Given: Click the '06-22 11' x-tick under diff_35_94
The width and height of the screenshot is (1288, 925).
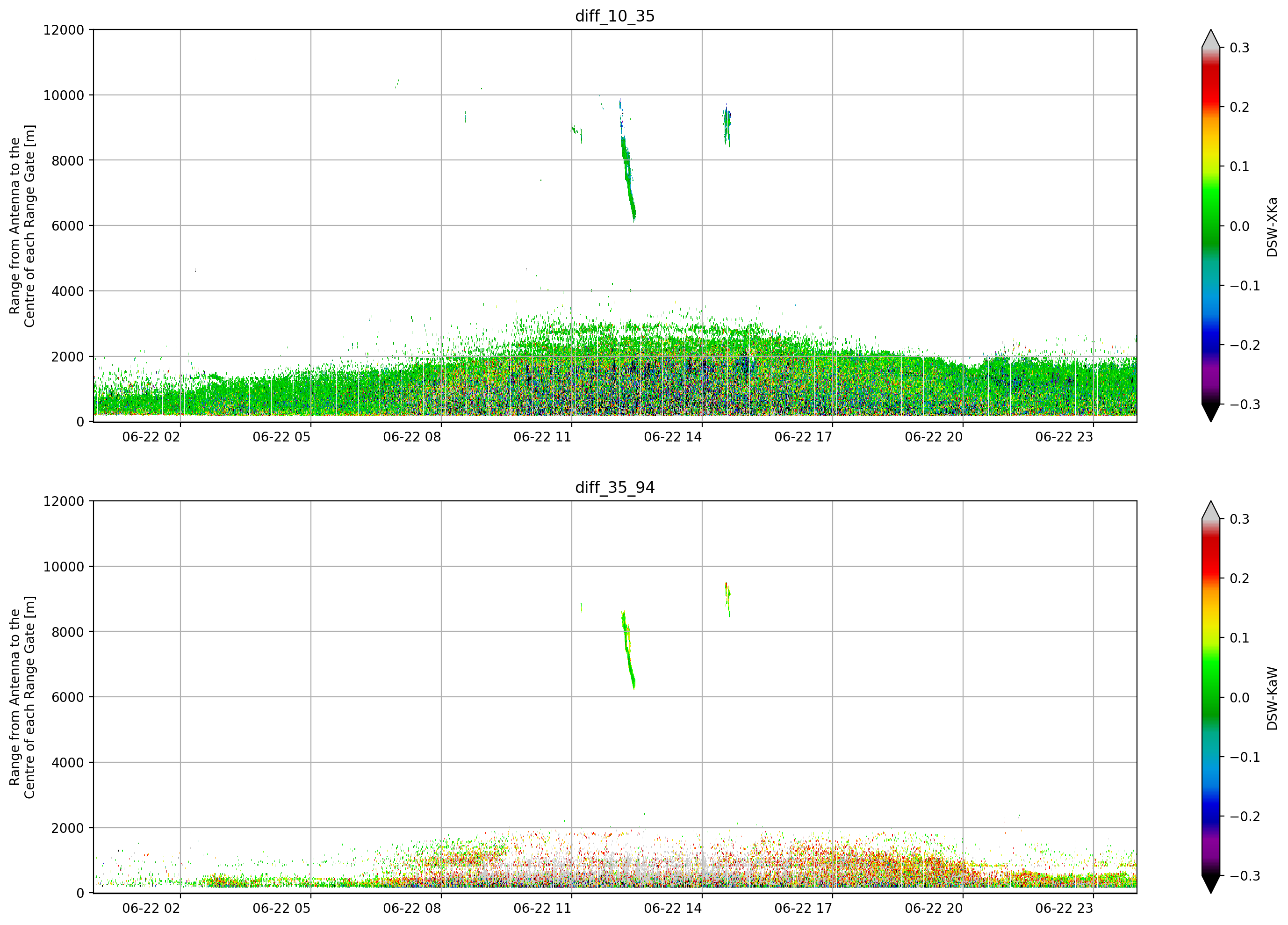Looking at the screenshot, I should tap(542, 909).
